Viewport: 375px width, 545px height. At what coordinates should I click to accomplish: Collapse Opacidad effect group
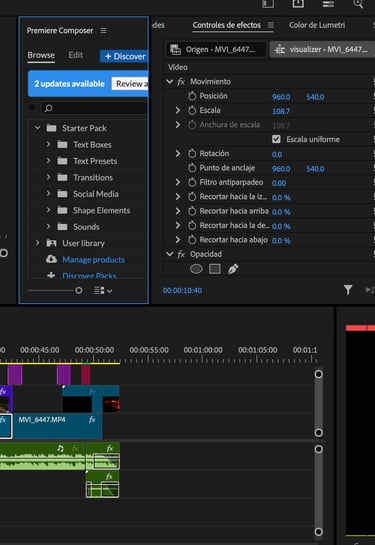(170, 254)
